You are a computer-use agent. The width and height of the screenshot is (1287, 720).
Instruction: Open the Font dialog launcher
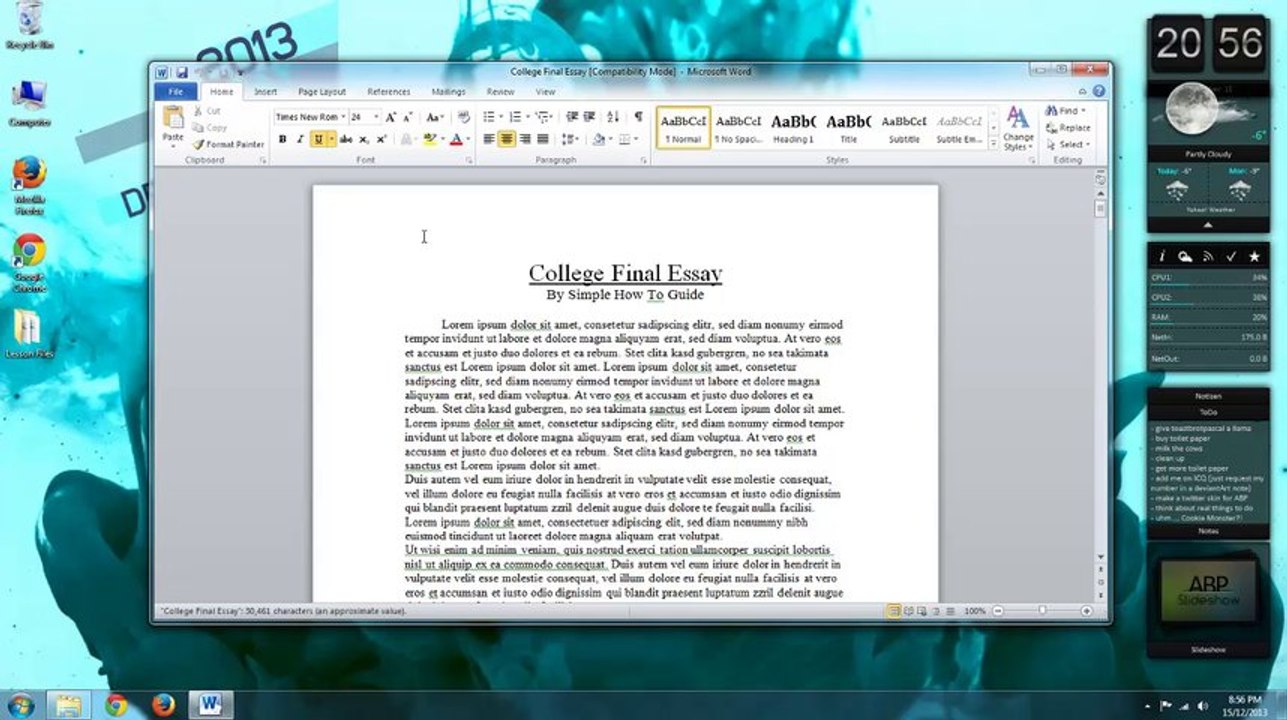[x=468, y=160]
